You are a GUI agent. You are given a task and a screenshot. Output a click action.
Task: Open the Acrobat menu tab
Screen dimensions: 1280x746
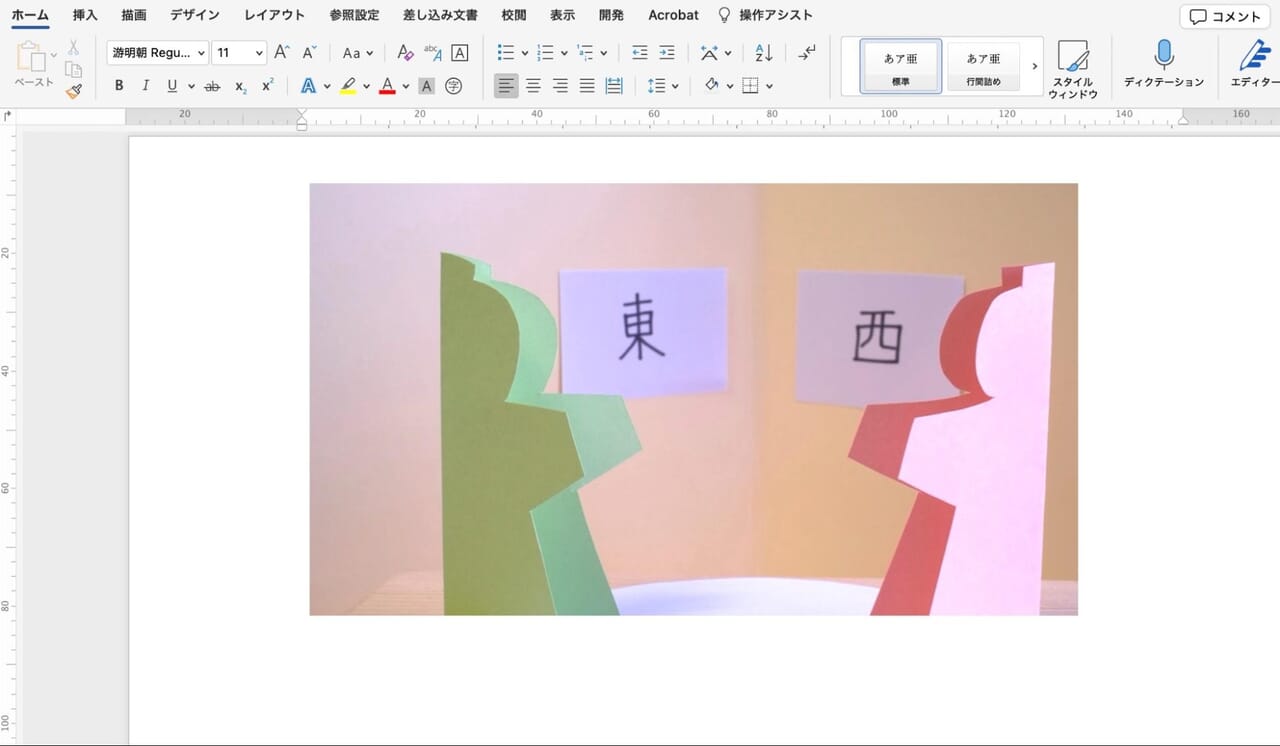[672, 15]
